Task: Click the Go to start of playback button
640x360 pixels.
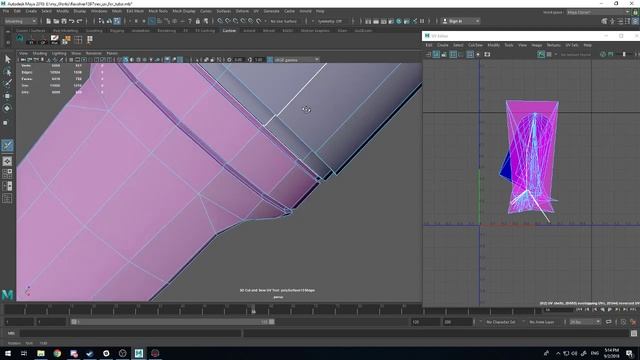Action: coord(580,310)
